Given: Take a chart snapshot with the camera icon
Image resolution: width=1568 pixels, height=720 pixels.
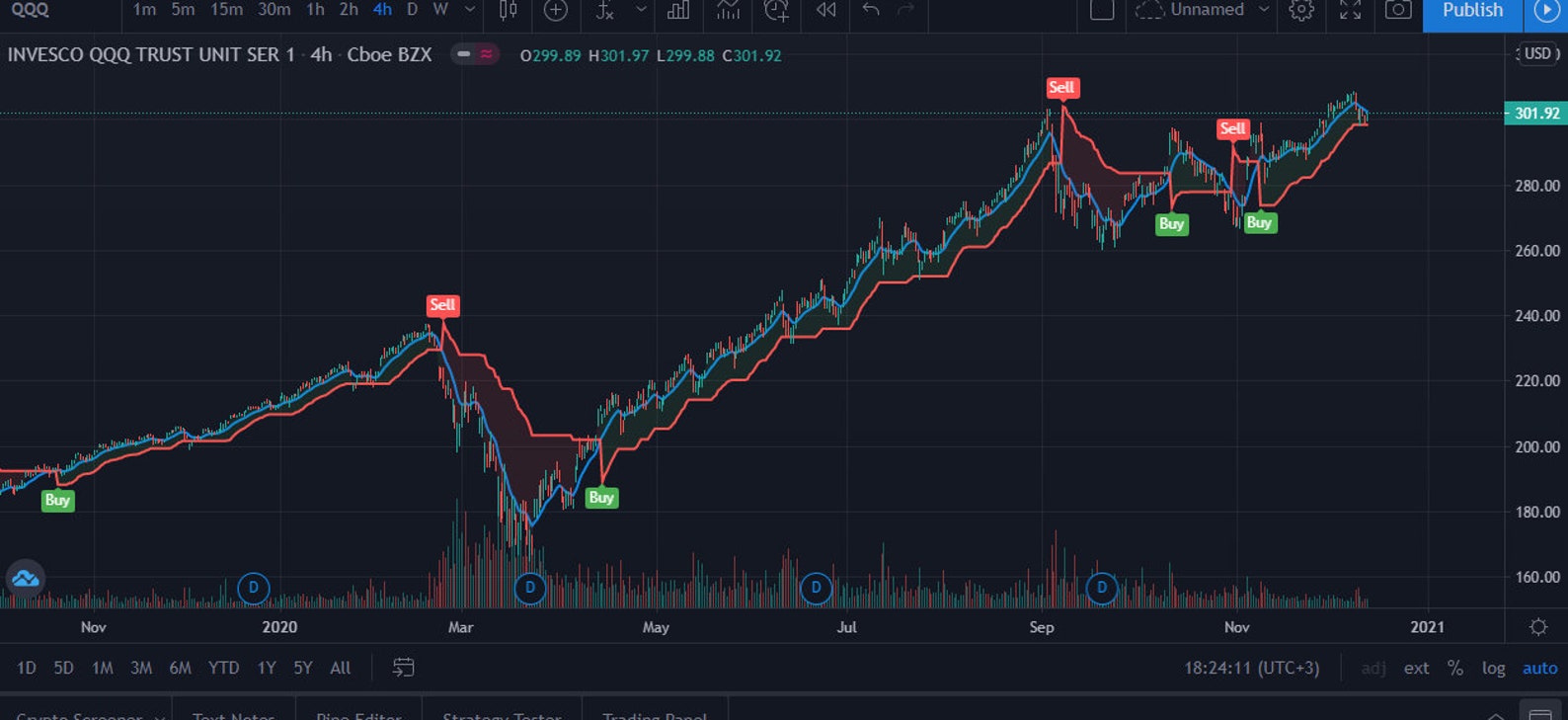Looking at the screenshot, I should pyautogui.click(x=1398, y=11).
